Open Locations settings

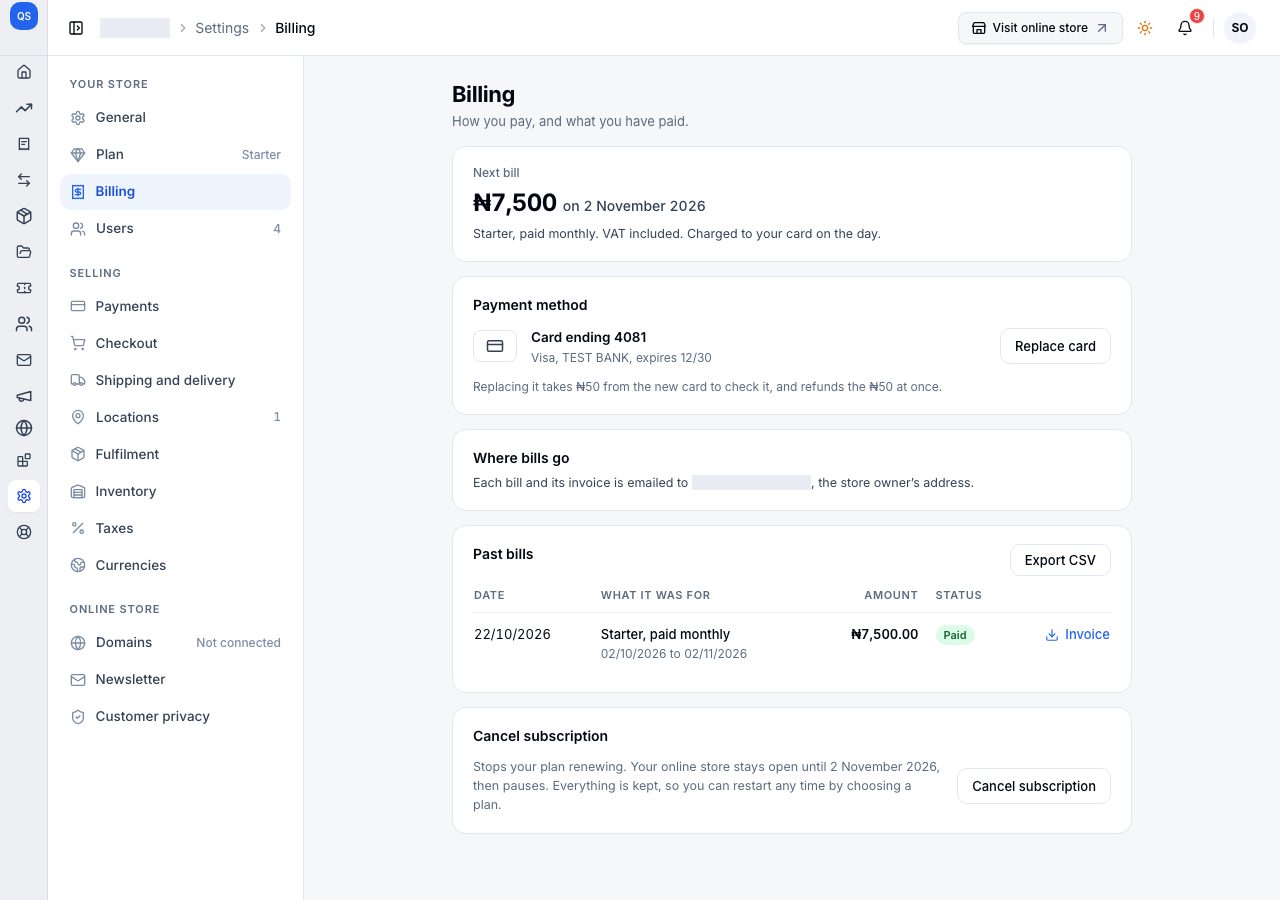click(x=175, y=418)
